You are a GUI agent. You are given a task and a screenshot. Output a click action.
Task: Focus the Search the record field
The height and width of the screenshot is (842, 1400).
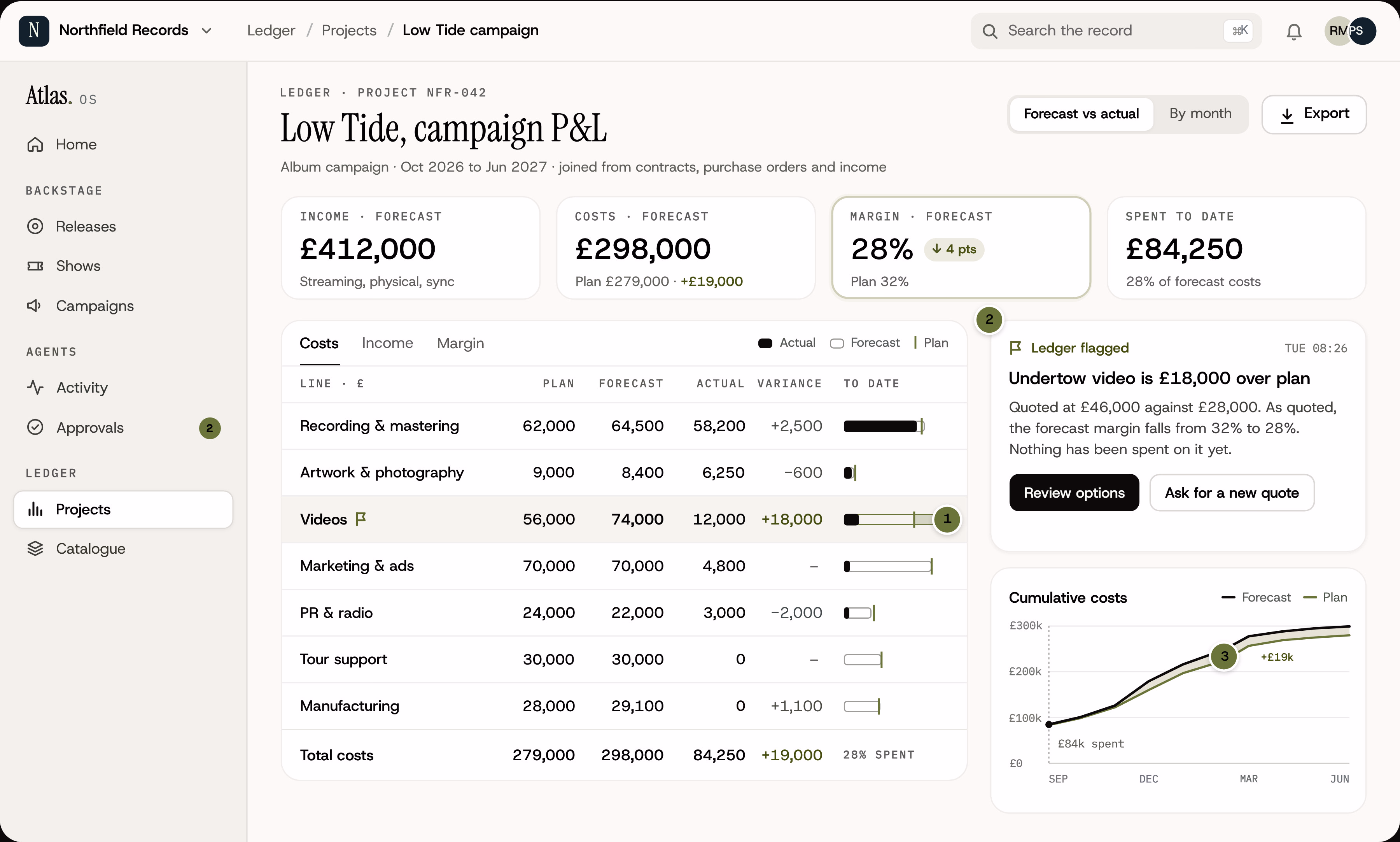pyautogui.click(x=1115, y=31)
